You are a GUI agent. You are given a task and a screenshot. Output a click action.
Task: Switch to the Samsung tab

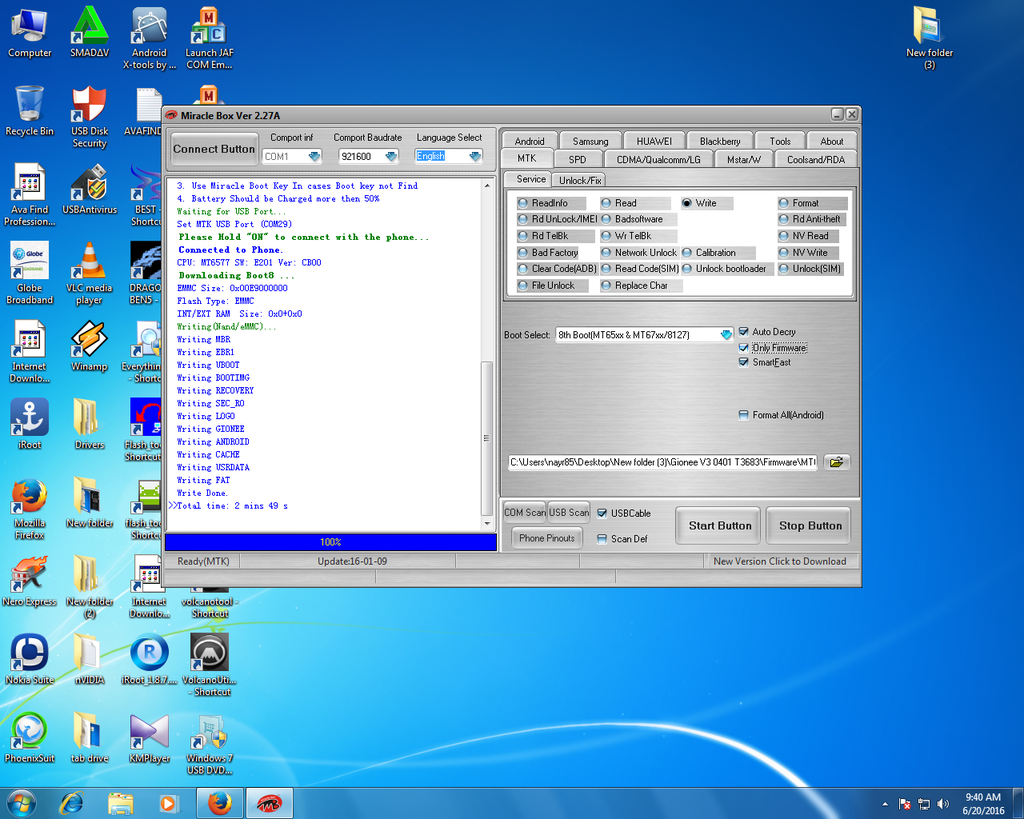click(x=590, y=141)
